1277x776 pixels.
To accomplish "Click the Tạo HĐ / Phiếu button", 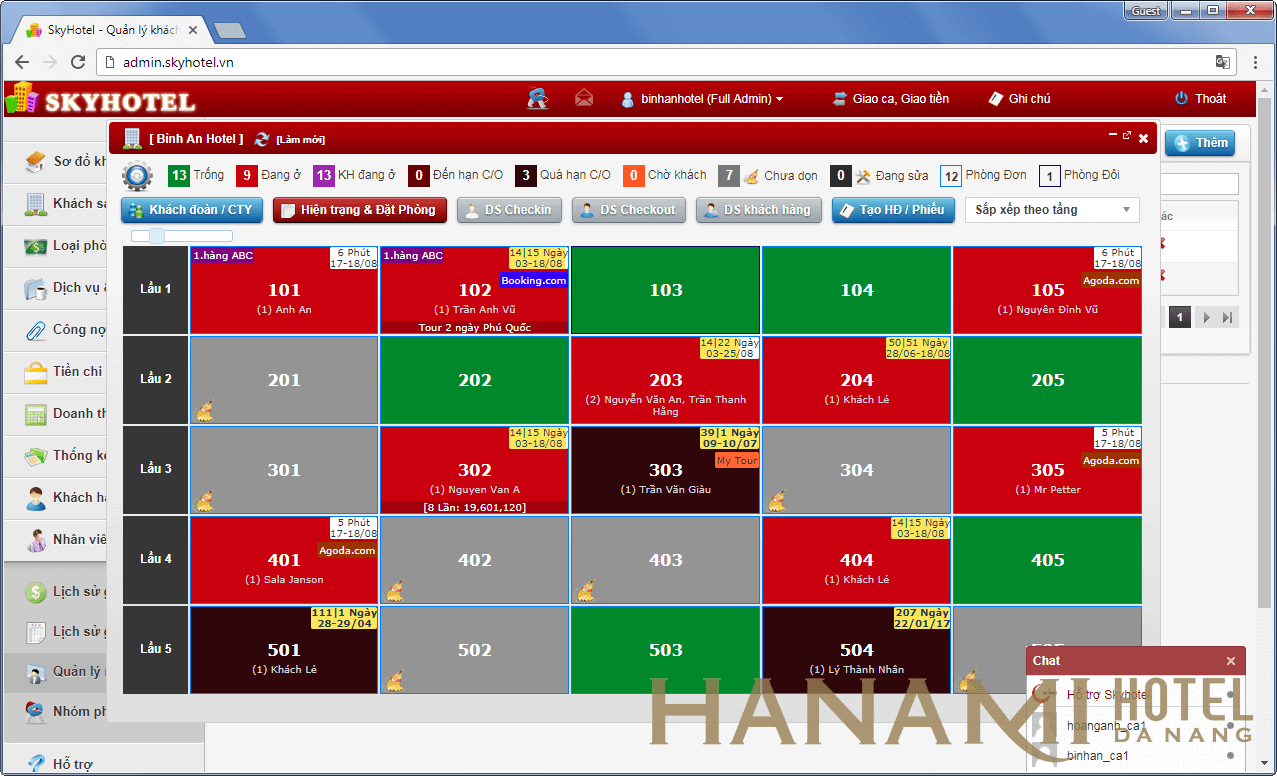I will [x=892, y=210].
